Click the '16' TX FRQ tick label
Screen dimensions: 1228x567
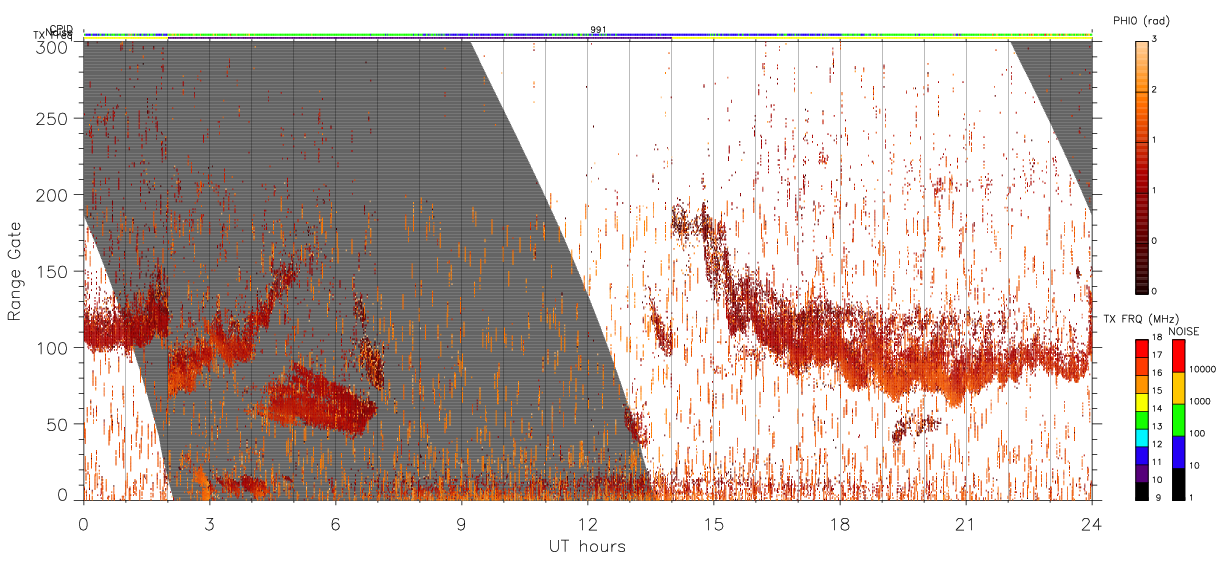(1159, 372)
